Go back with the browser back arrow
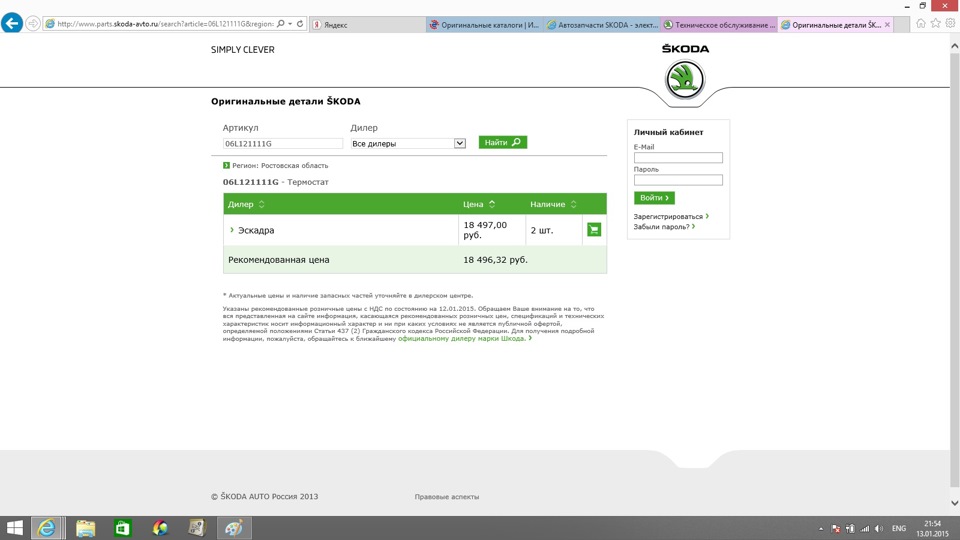 pyautogui.click(x=12, y=24)
